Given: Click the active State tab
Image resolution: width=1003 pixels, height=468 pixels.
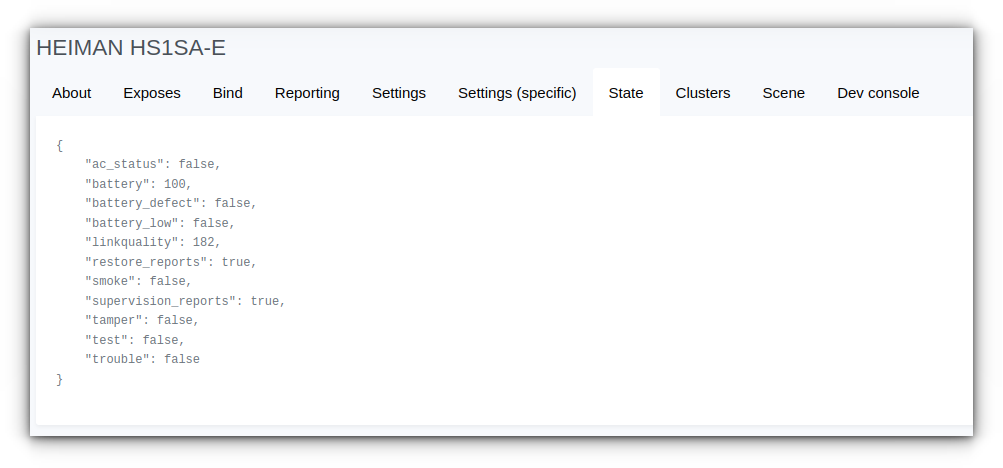Looking at the screenshot, I should [x=626, y=93].
